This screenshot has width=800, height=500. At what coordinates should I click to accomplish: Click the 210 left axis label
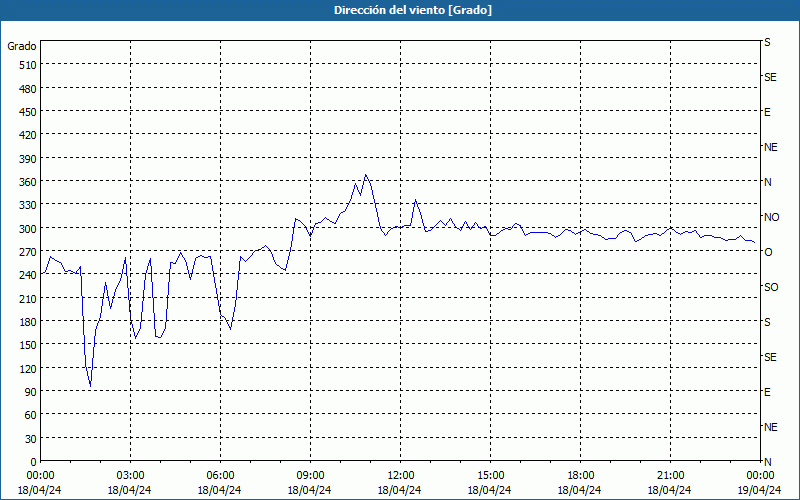29,298
